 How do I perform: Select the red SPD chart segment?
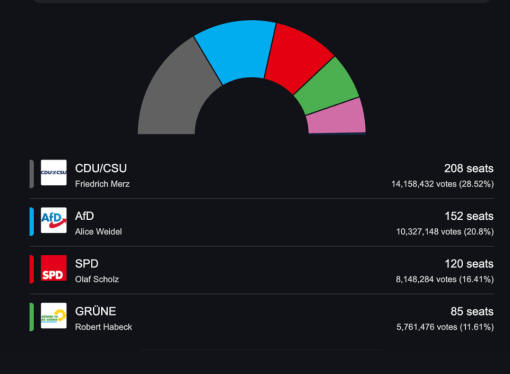pos(295,58)
